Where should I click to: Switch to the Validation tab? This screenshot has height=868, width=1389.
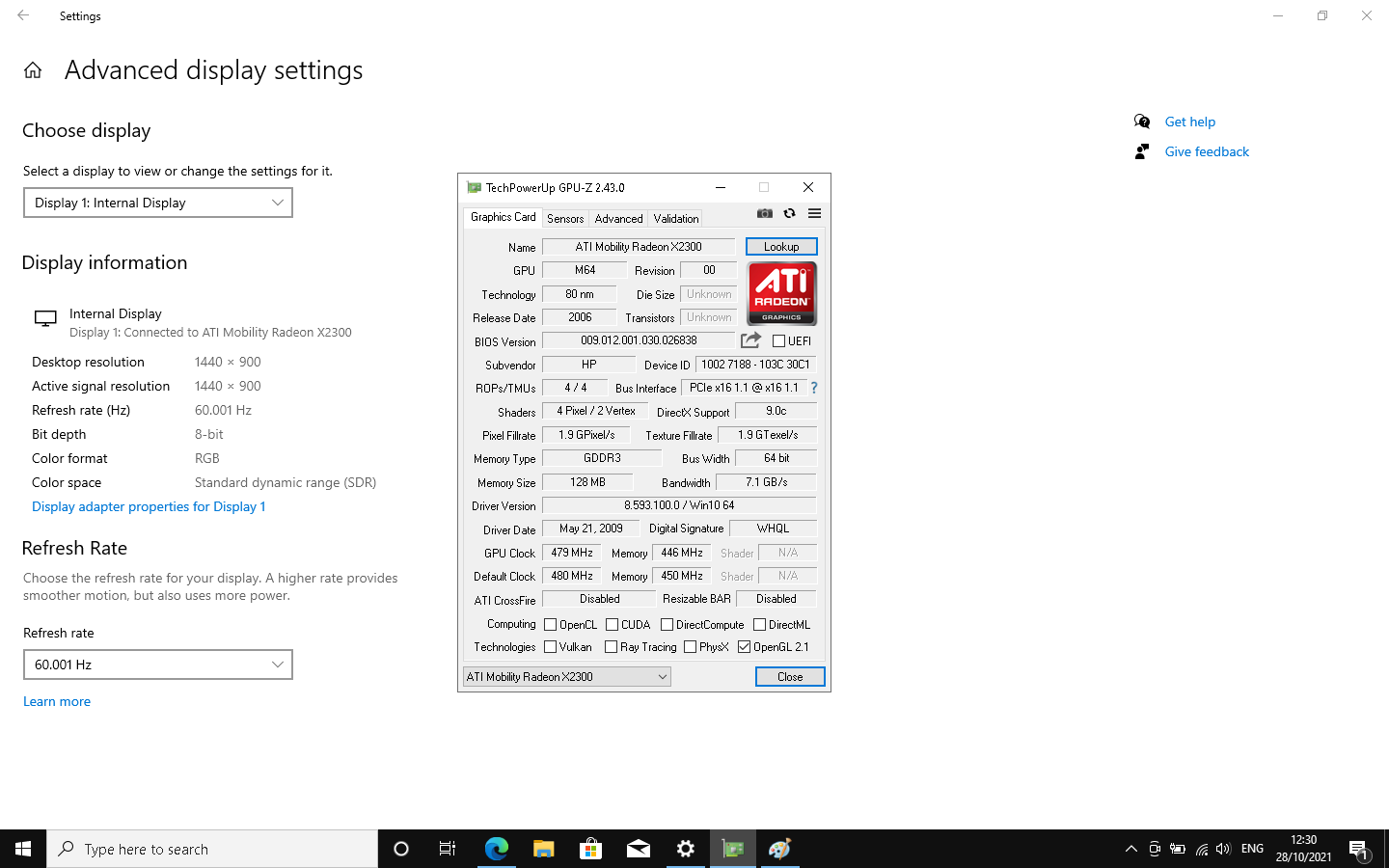676,219
